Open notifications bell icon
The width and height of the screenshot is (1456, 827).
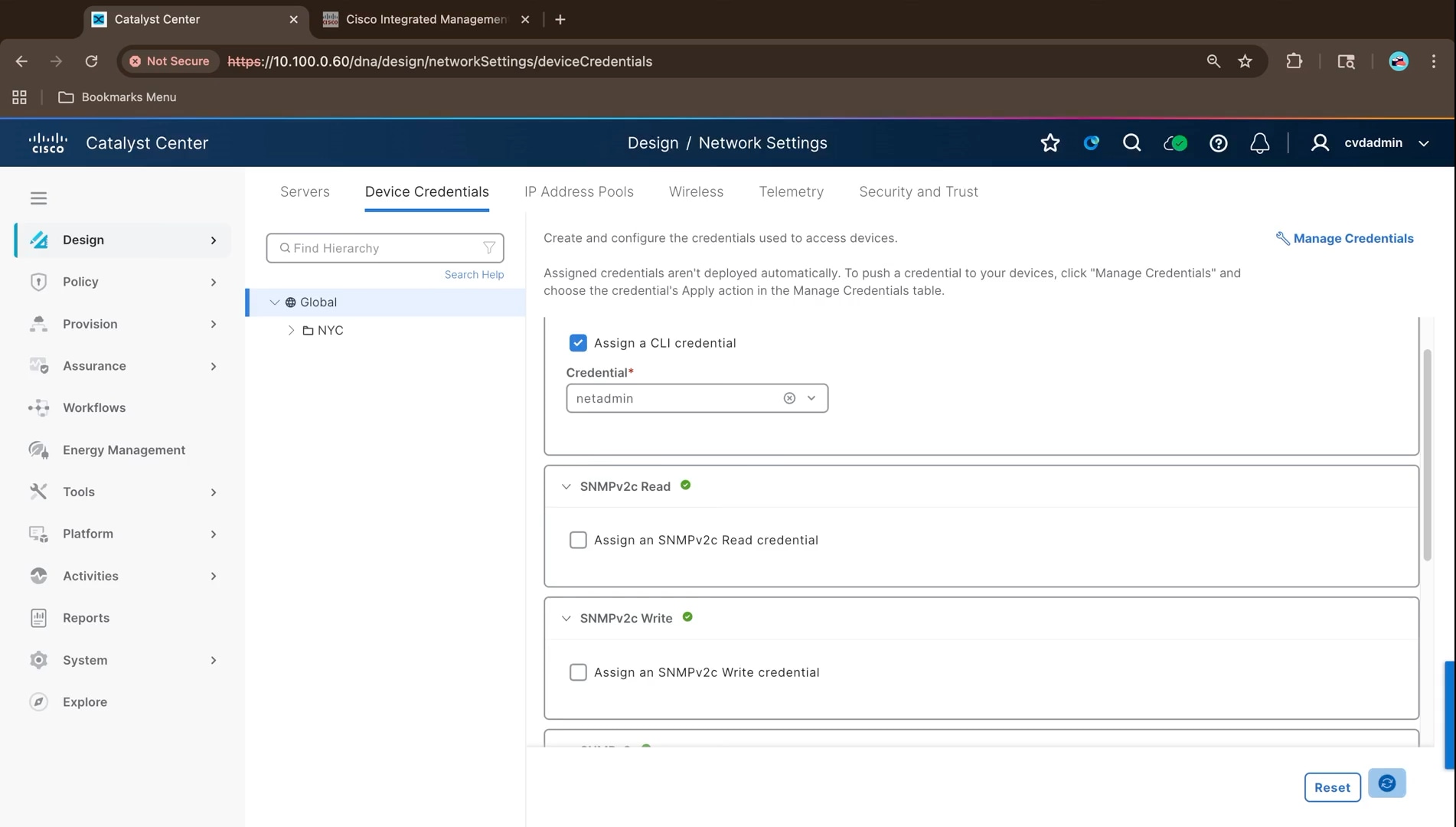[x=1259, y=143]
